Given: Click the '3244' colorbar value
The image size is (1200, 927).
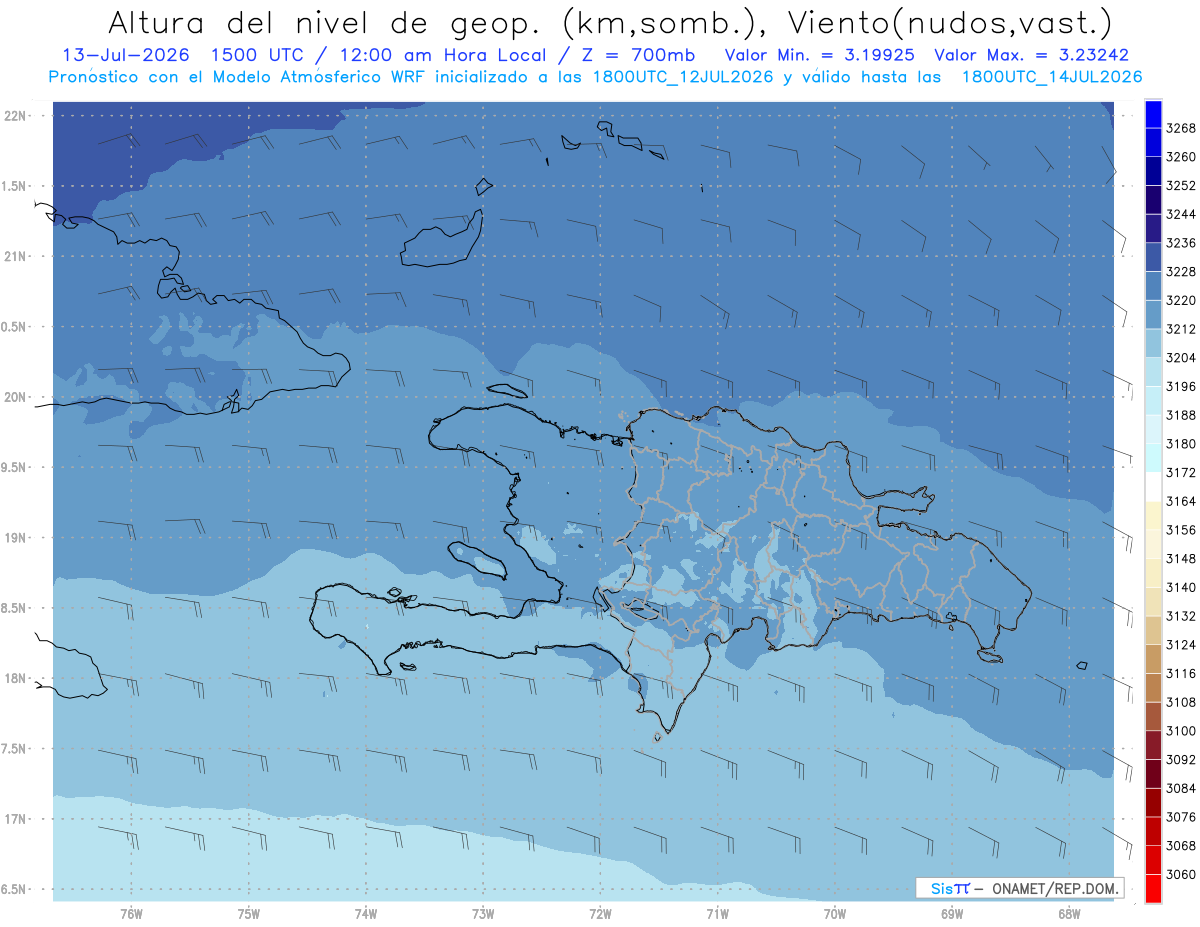Looking at the screenshot, I should pos(1181,214).
